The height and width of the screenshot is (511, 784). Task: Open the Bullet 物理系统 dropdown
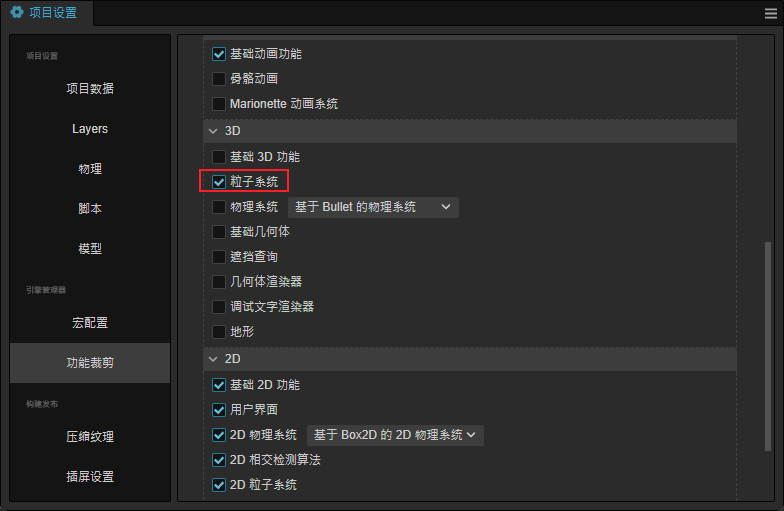373,207
